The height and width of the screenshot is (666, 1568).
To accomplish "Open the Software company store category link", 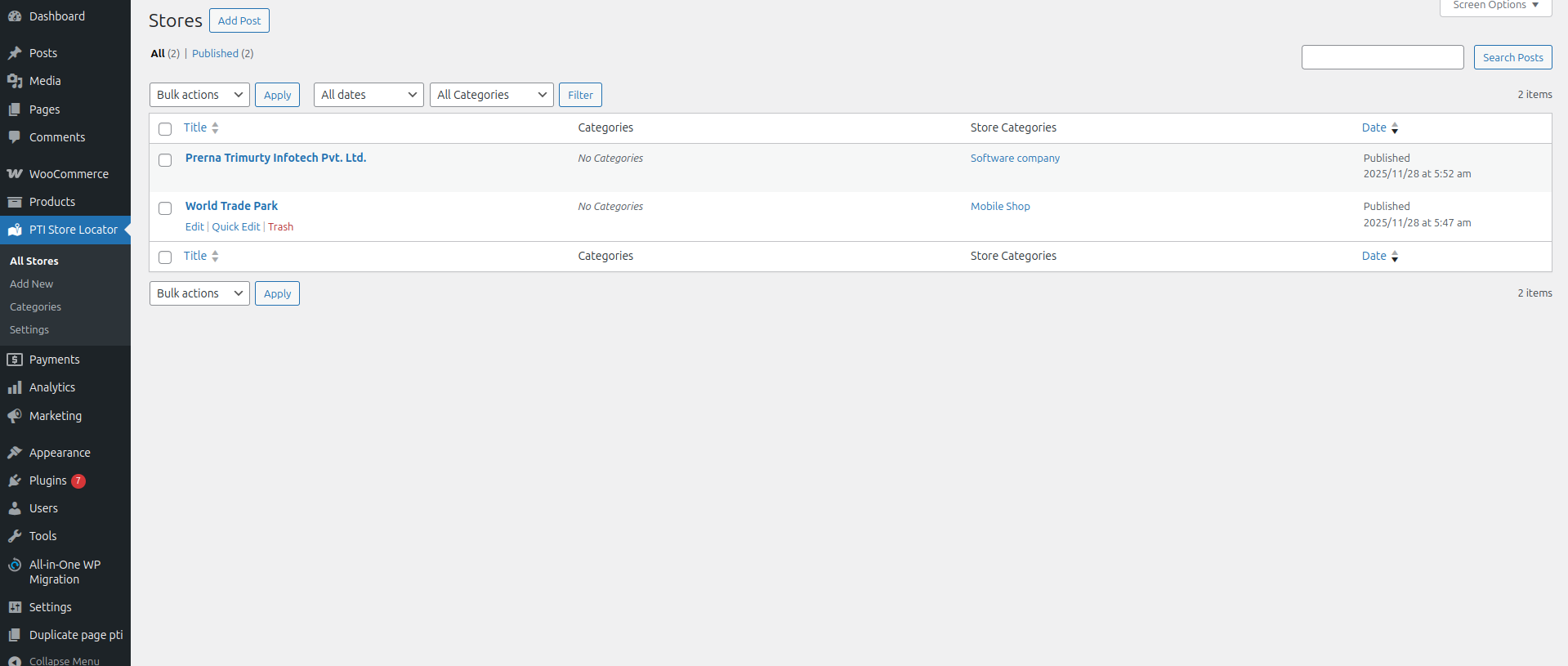I will point(1015,159).
